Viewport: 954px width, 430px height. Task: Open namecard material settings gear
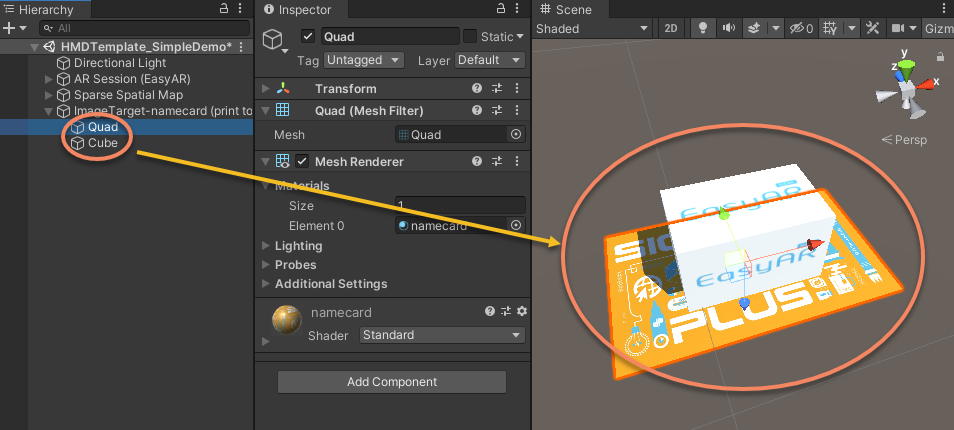[x=521, y=311]
